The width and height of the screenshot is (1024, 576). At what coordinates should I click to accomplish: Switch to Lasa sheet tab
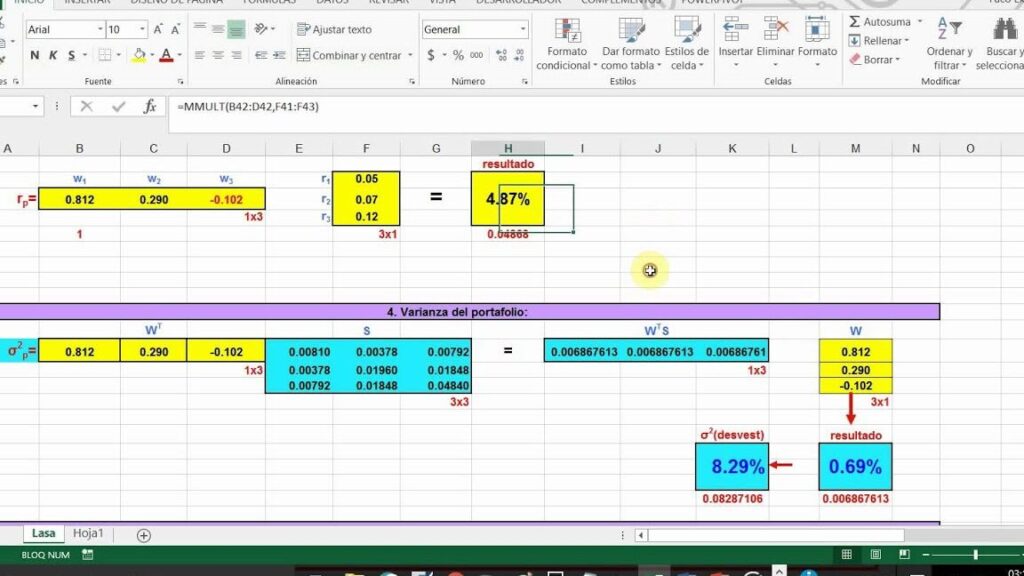click(x=44, y=533)
